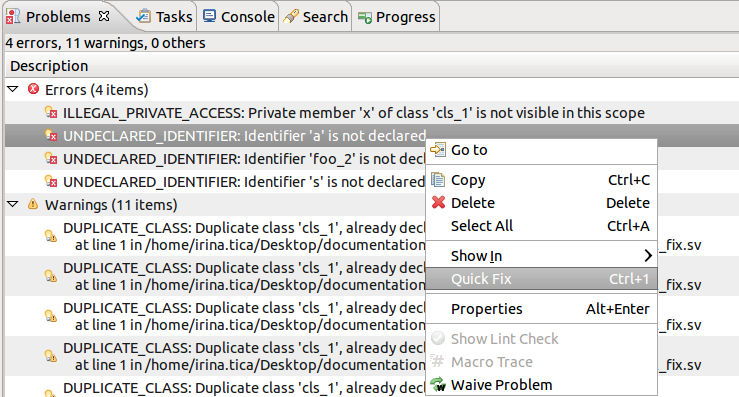Click the Copy pages icon
Screen dimensions: 739x397
[438, 180]
